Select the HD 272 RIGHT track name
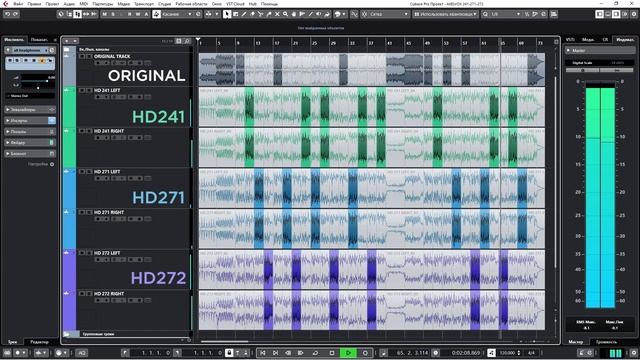The image size is (640, 360). click(x=109, y=293)
